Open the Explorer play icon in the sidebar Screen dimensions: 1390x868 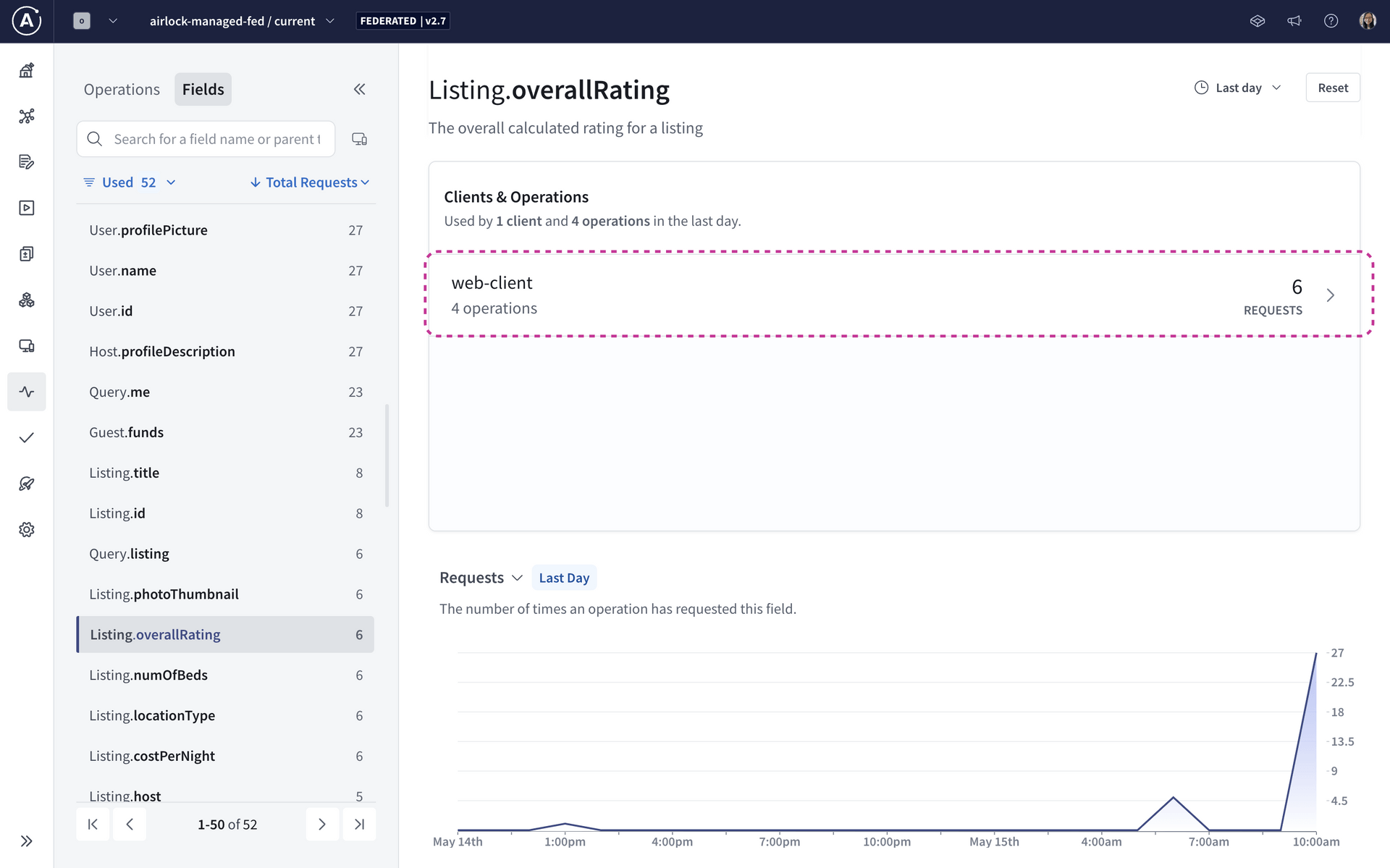[x=27, y=208]
